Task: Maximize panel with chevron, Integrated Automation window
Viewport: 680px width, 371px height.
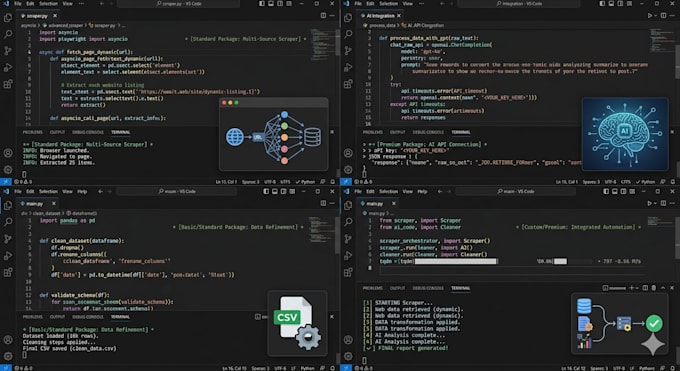Action: 663,288
